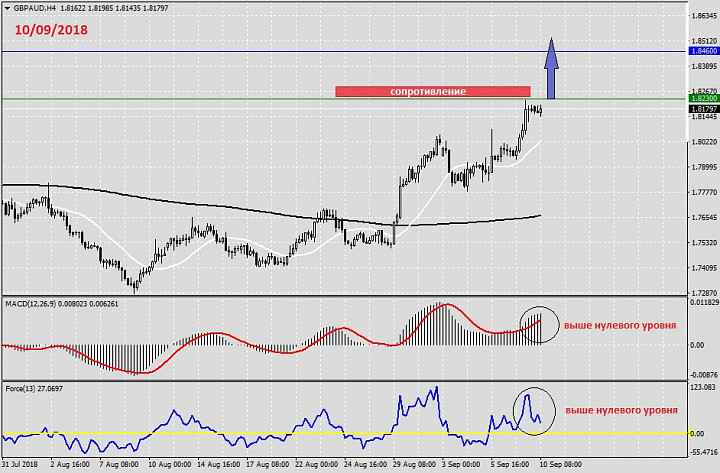Click the blue upward arrow on chart
This screenshot has width=720, height=473.
coord(550,67)
